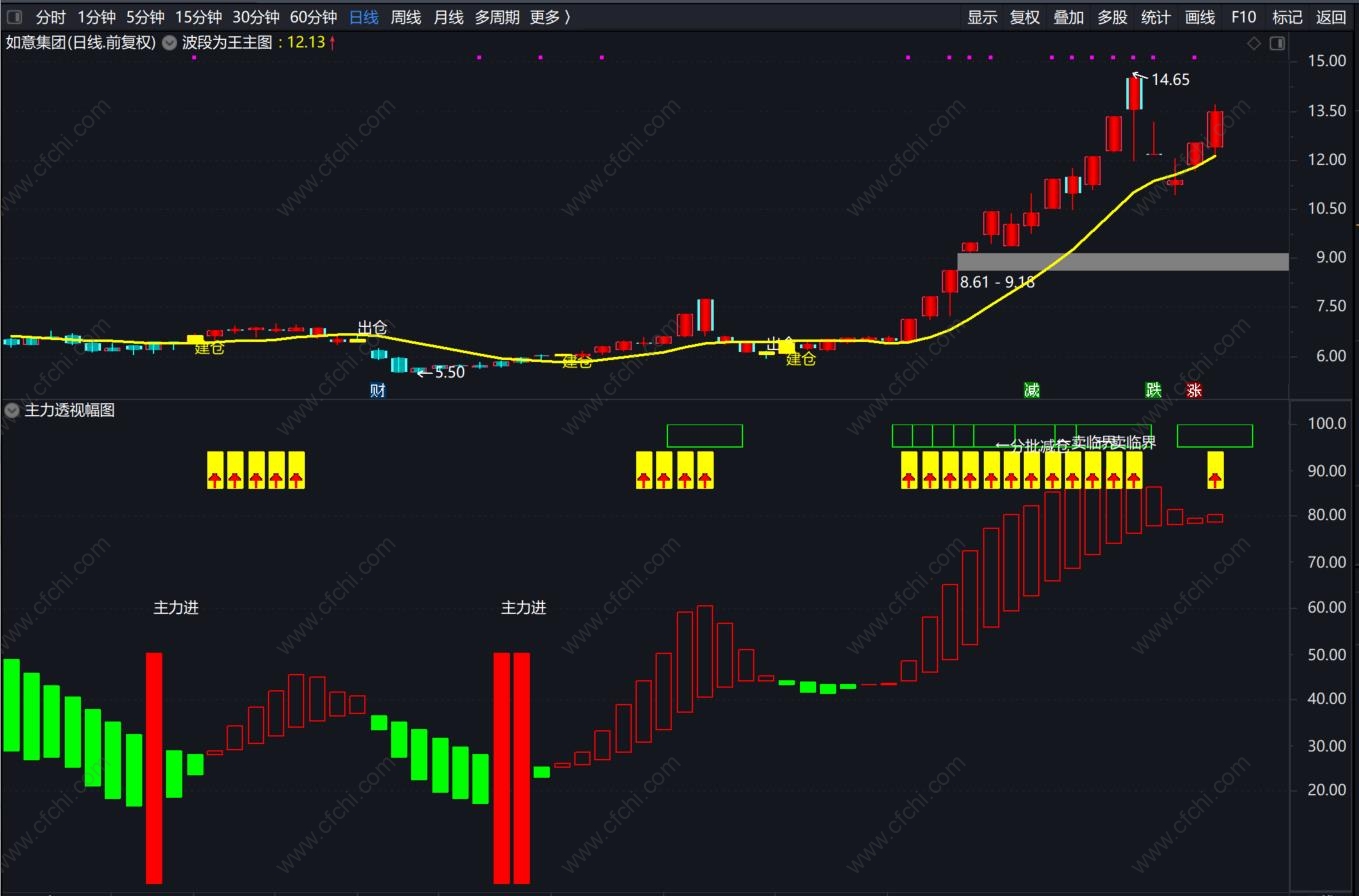Screen dimensions: 1359x896
Task: Click the 14.65 high price label
Action: [x=1170, y=80]
